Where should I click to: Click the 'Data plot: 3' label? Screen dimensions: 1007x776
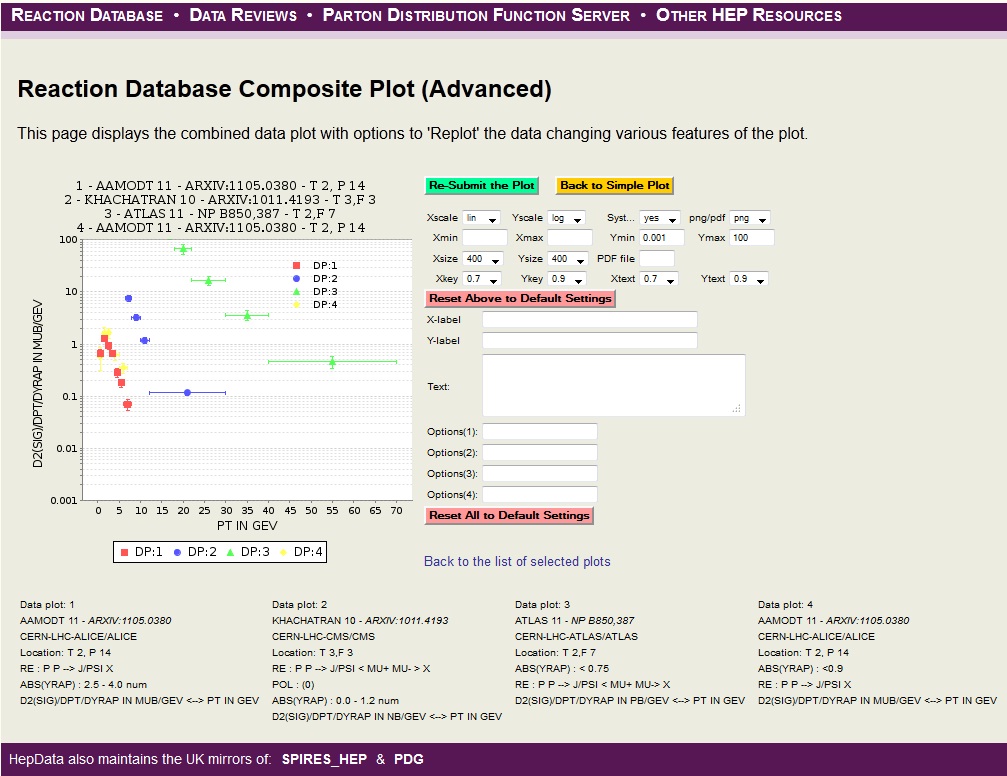point(542,604)
